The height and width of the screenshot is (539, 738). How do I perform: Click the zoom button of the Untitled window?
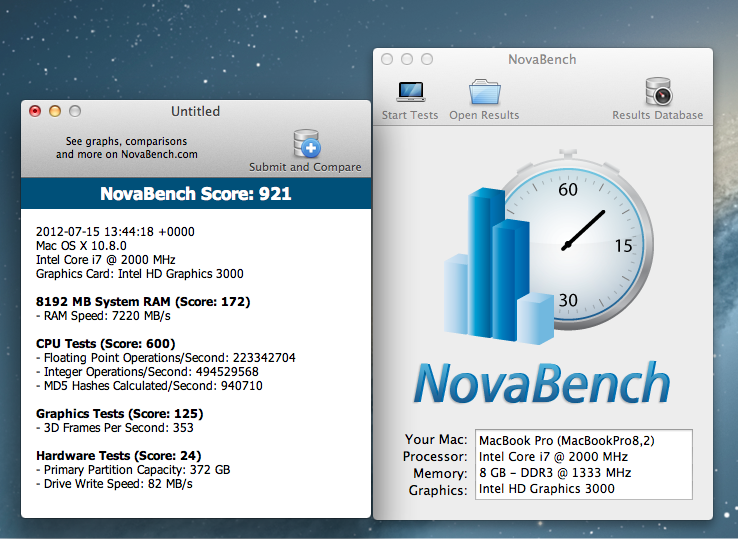[x=75, y=111]
